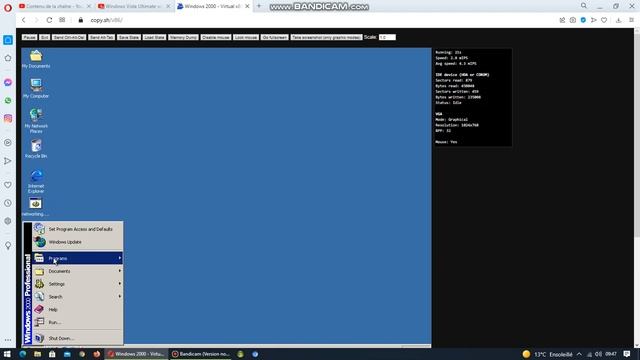This screenshot has height=360, width=640.
Task: Click the site security padlock icon
Action: coord(80,20)
